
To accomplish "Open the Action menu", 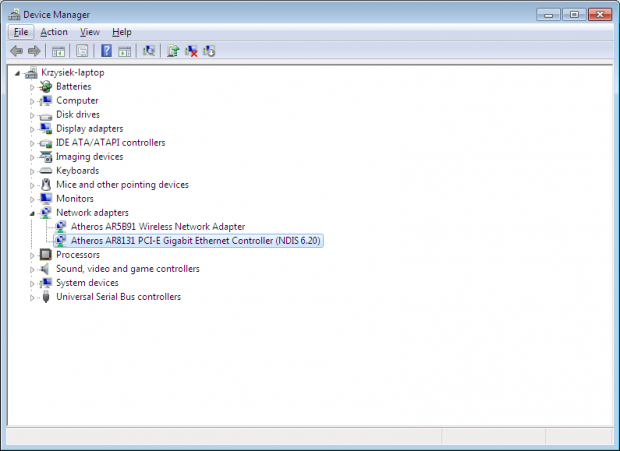I will 54,32.
